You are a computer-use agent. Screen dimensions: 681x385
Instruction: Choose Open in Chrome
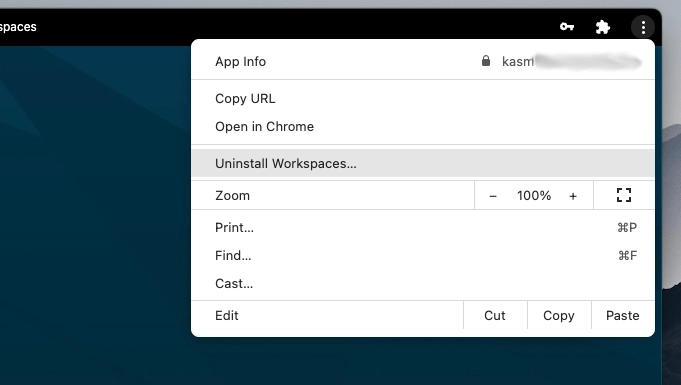pyautogui.click(x=423, y=126)
